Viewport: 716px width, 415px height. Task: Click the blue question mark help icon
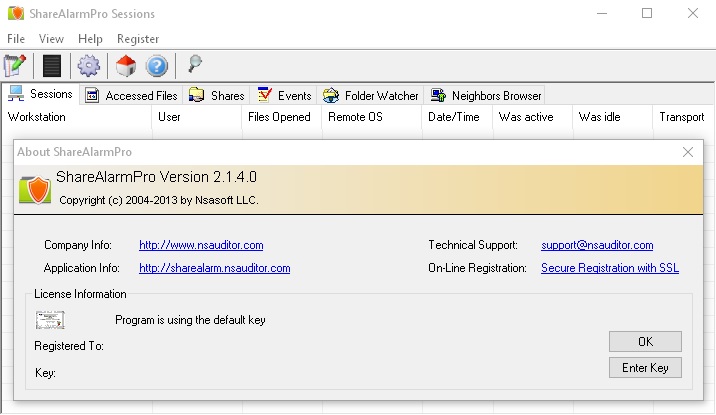pyautogui.click(x=156, y=66)
